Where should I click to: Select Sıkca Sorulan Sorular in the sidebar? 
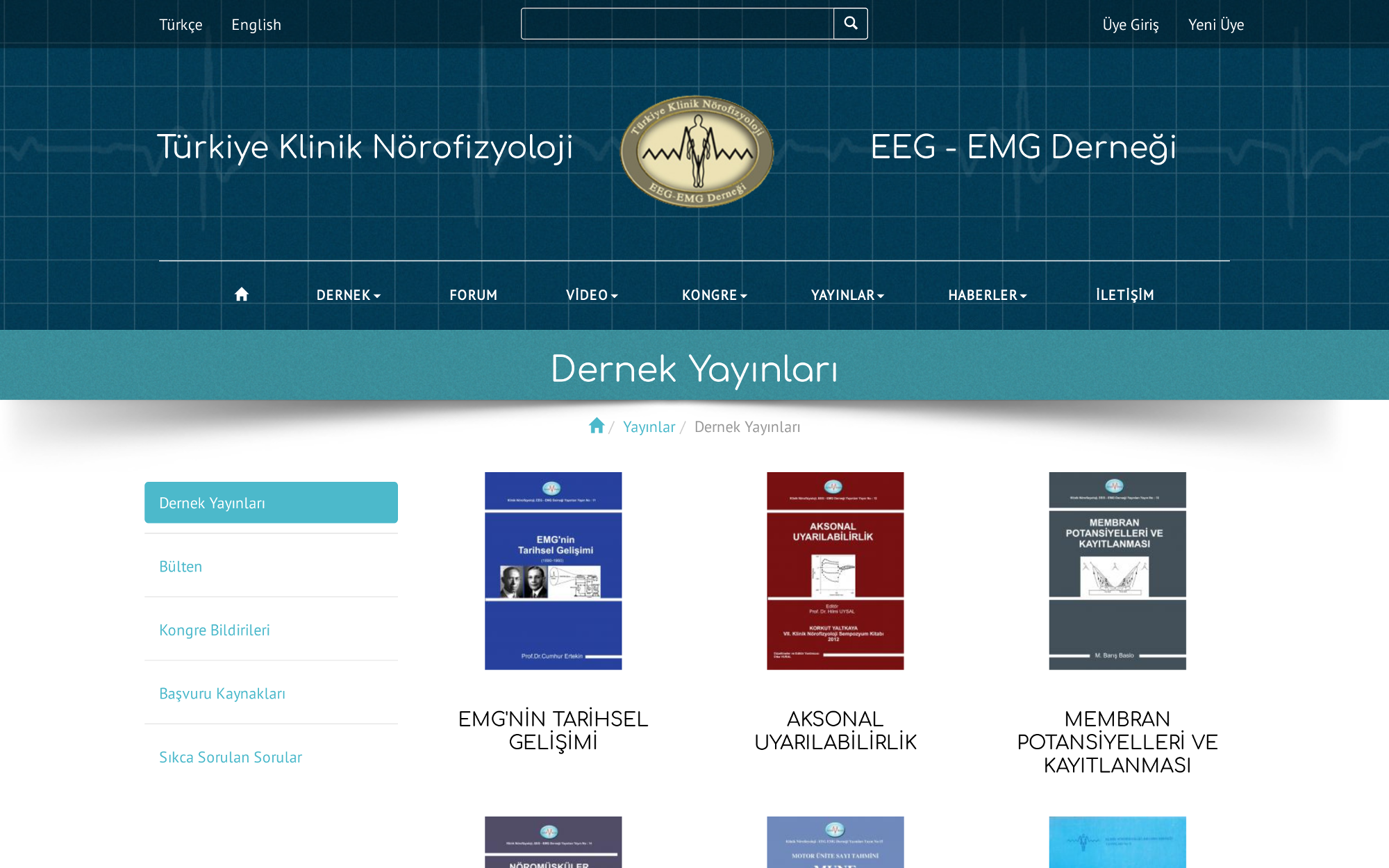271,757
